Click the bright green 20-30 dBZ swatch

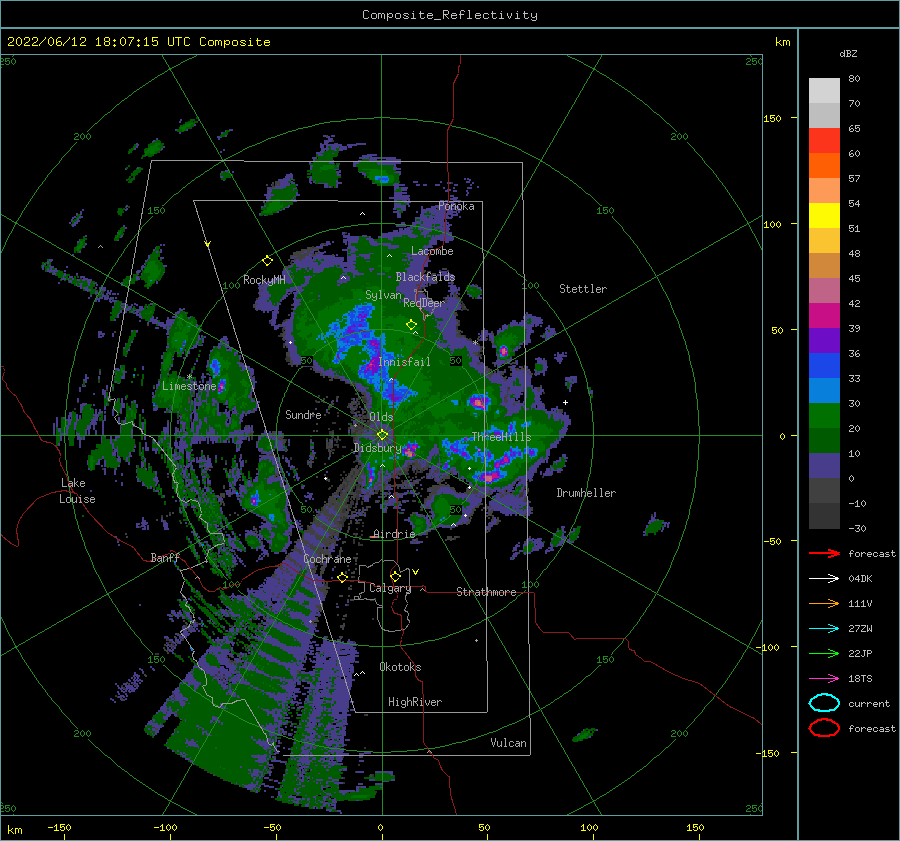pyautogui.click(x=824, y=416)
